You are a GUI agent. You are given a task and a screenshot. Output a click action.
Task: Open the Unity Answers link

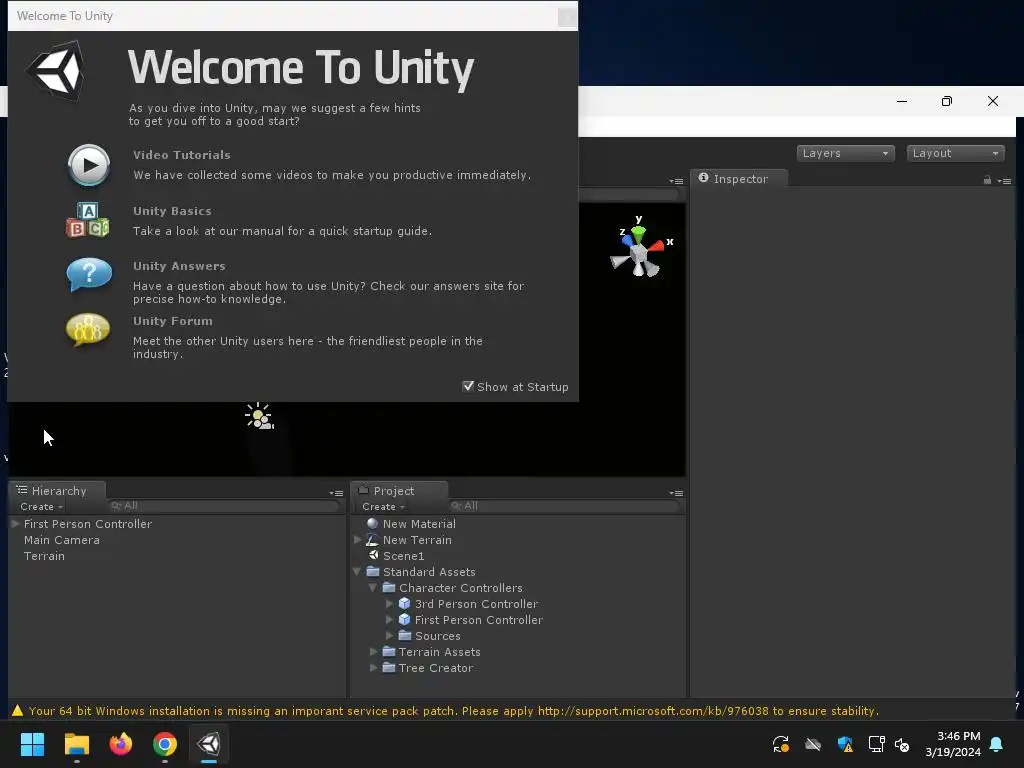[179, 266]
